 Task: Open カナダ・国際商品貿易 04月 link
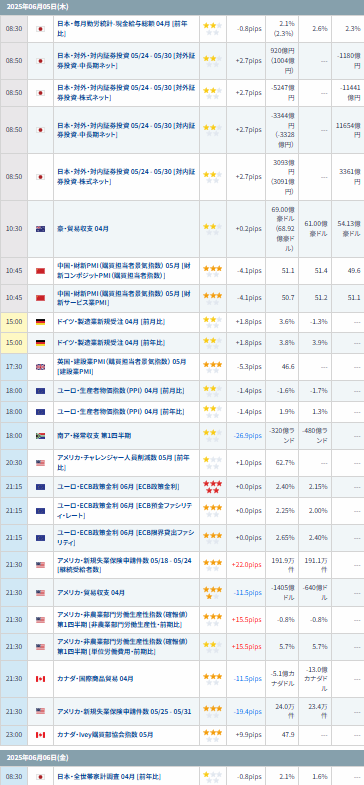coord(95,679)
